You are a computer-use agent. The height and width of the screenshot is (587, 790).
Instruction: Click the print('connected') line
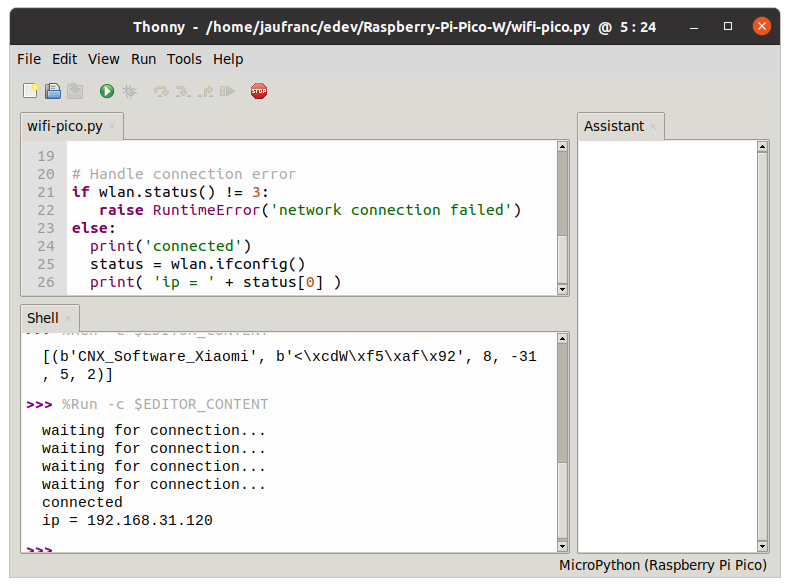(x=170, y=246)
